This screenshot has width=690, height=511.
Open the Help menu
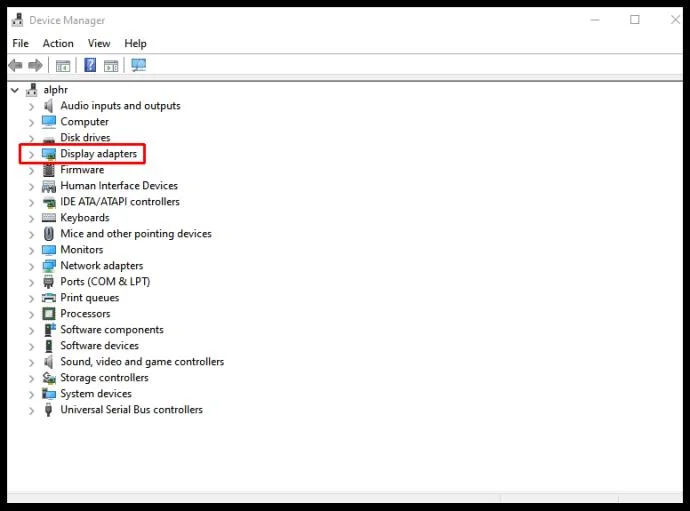tap(136, 43)
